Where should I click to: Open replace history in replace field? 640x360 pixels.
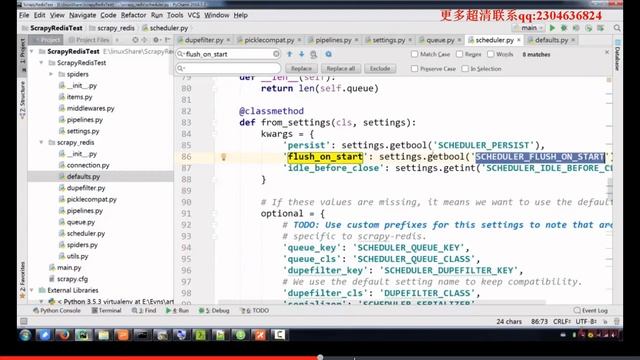(180, 68)
